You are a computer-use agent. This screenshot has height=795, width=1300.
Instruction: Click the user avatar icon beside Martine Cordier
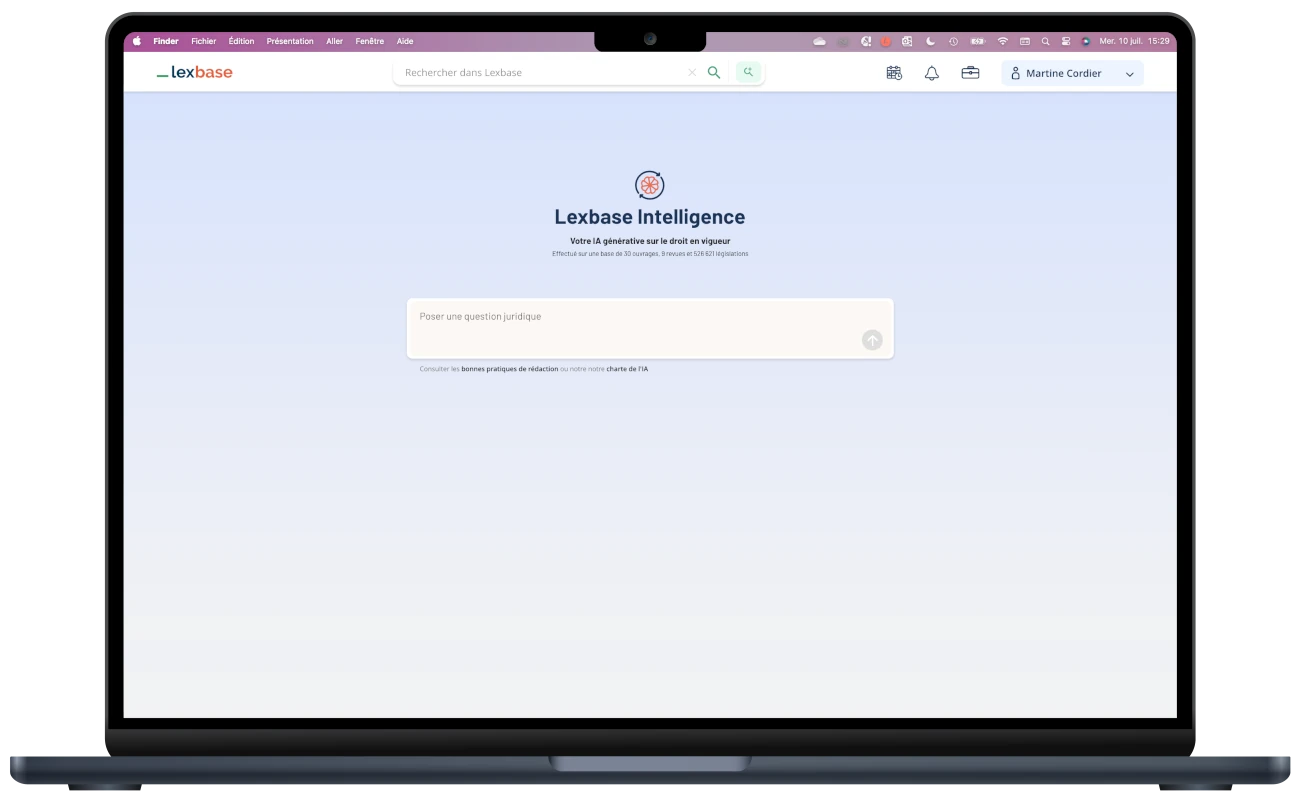1015,73
